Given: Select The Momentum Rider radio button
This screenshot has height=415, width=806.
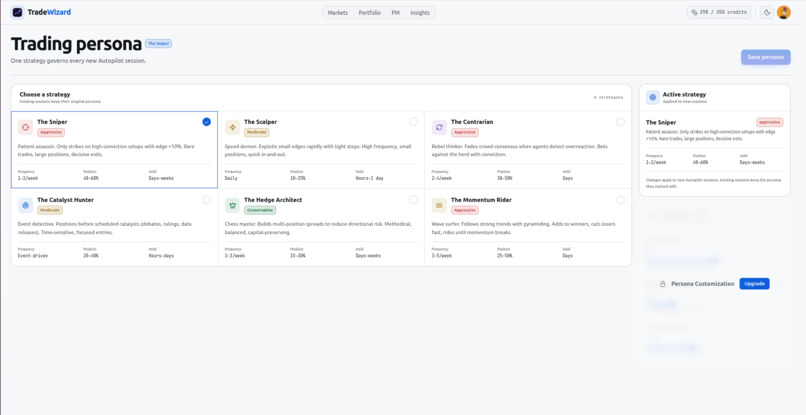Looking at the screenshot, I should click(620, 200).
